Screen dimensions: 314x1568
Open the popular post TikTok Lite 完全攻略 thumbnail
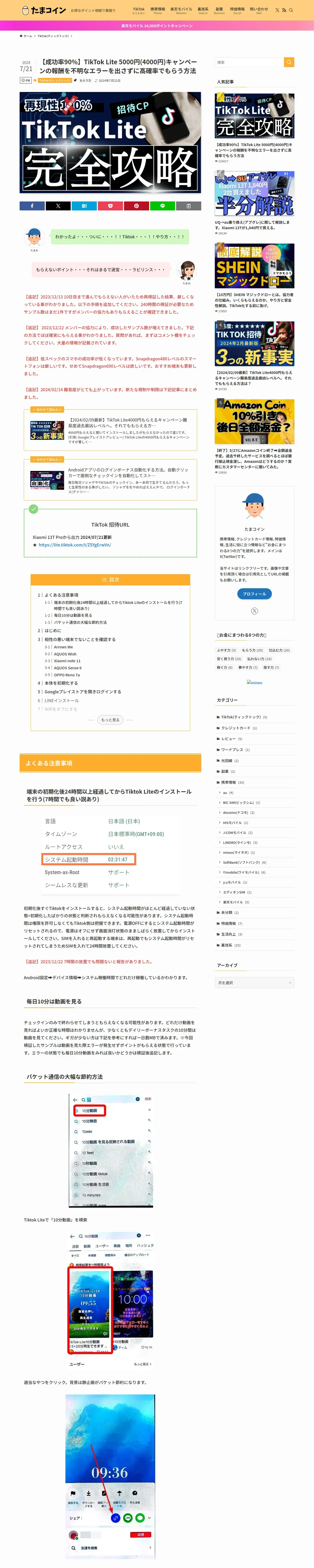(x=254, y=116)
